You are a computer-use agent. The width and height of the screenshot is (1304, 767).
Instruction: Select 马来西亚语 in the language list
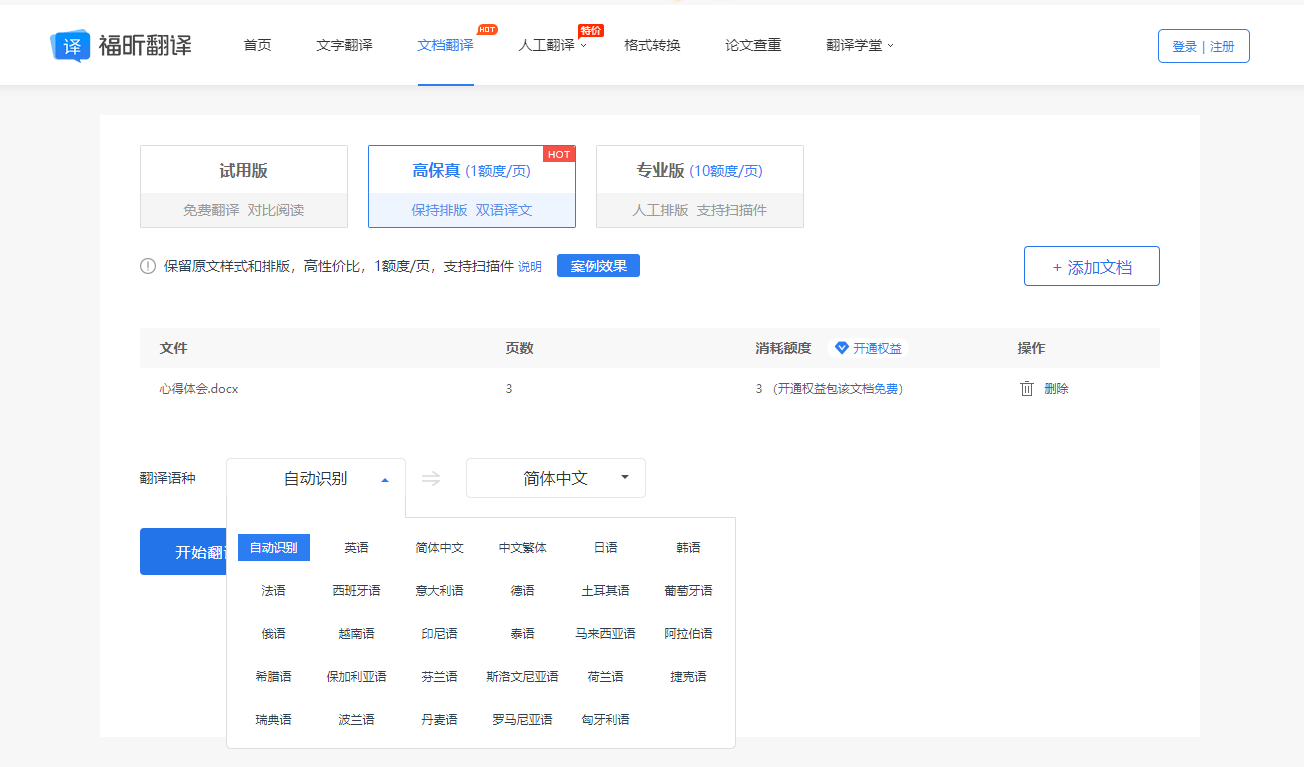pyautogui.click(x=606, y=634)
